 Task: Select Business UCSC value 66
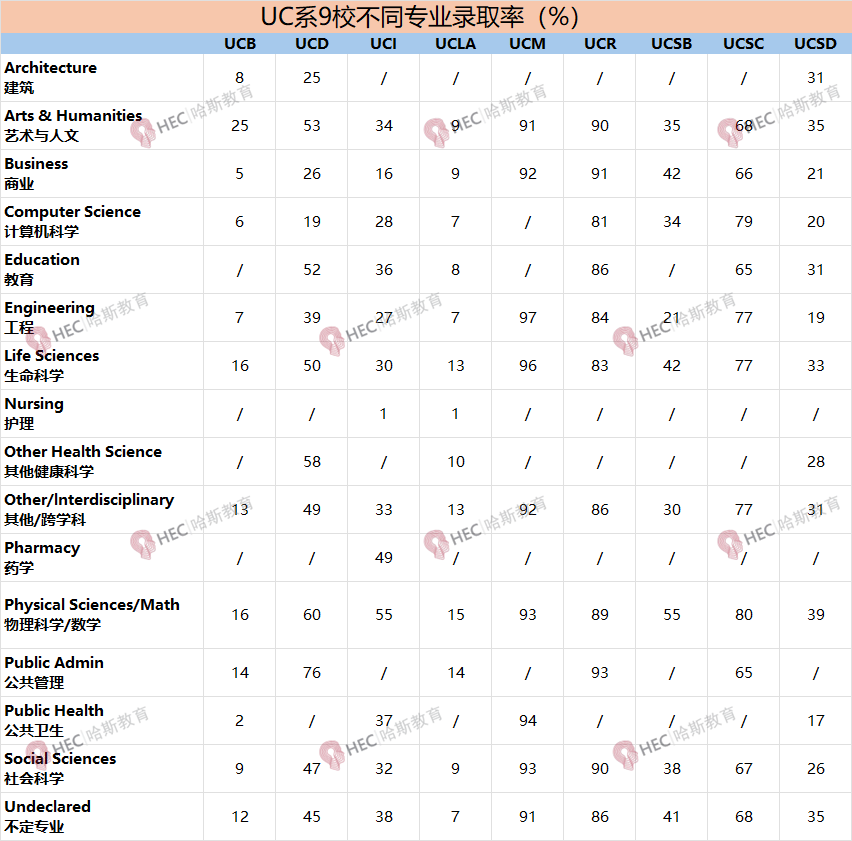pos(744,174)
